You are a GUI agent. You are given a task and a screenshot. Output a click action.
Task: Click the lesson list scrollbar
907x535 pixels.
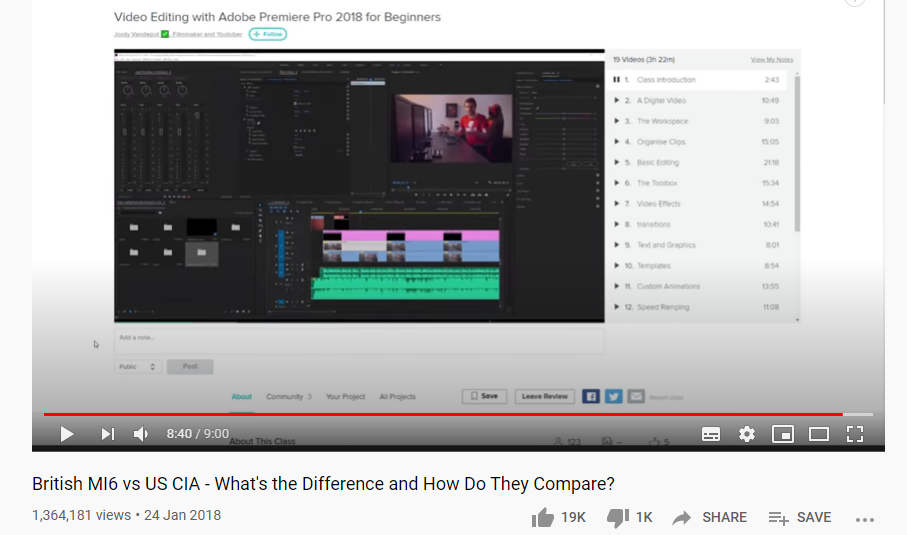click(x=797, y=153)
